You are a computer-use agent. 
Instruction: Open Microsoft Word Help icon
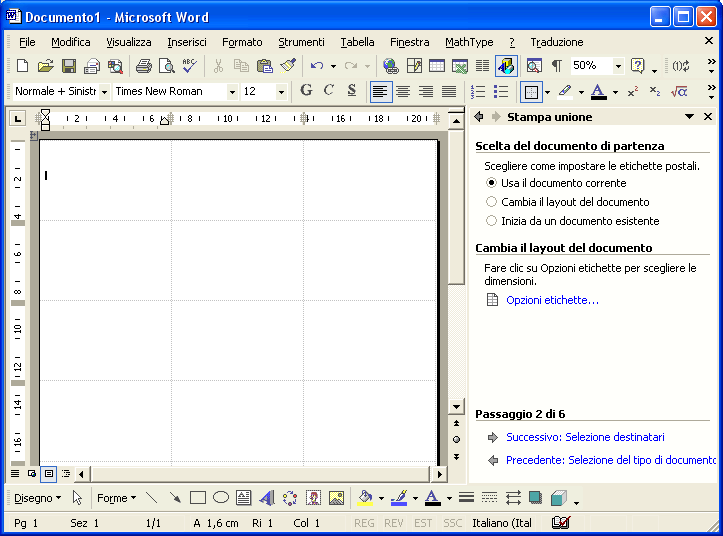click(637, 66)
